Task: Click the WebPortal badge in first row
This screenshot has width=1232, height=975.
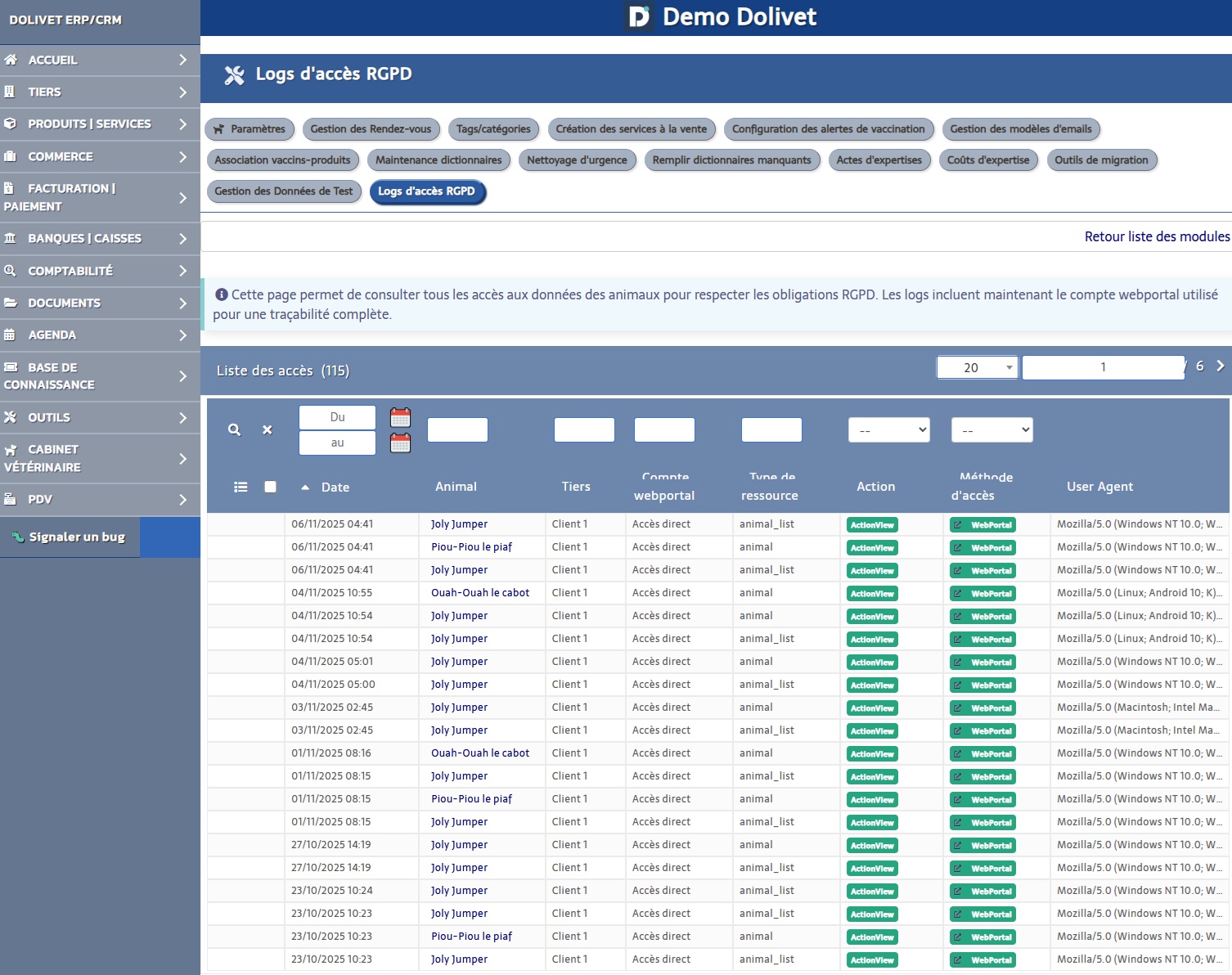Action: pyautogui.click(x=982, y=525)
